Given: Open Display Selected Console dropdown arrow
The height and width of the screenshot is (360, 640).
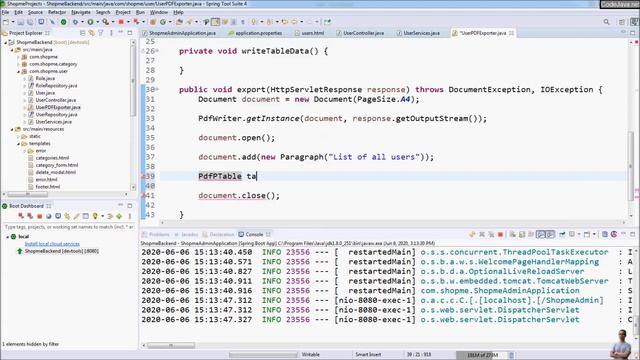Looking at the screenshot, I should coord(579,234).
